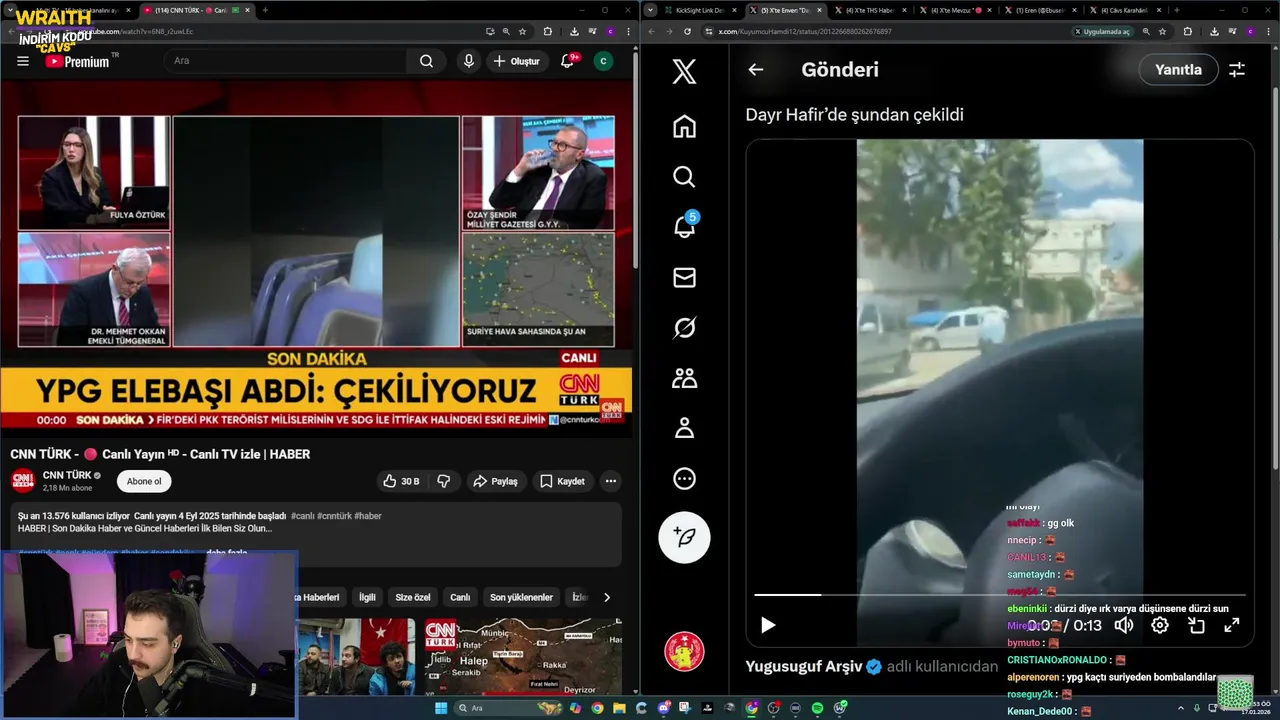Open X Messages envelope icon
This screenshot has width=1280, height=720.
click(x=684, y=278)
